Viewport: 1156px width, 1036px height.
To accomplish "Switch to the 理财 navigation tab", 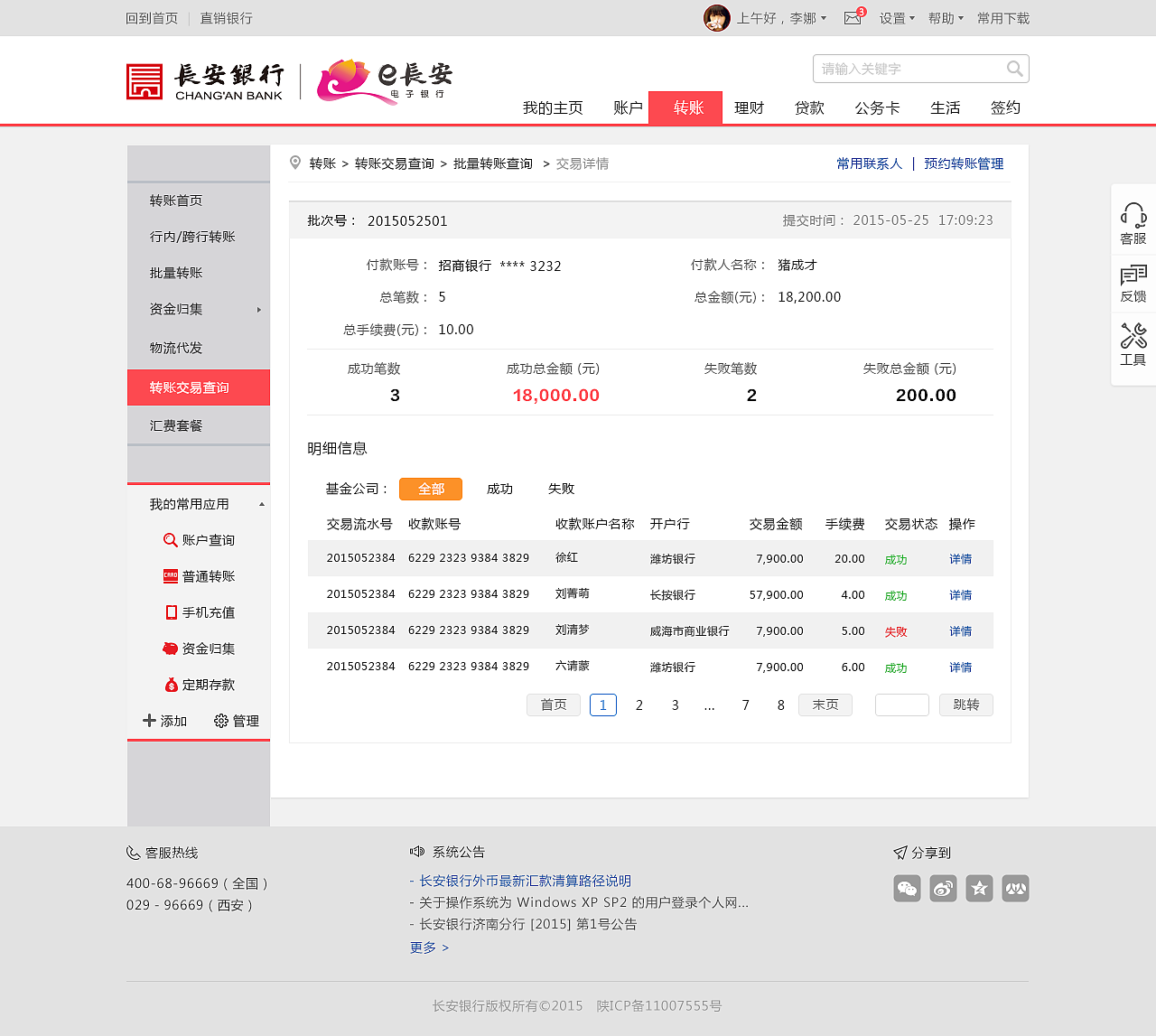I will click(x=750, y=107).
